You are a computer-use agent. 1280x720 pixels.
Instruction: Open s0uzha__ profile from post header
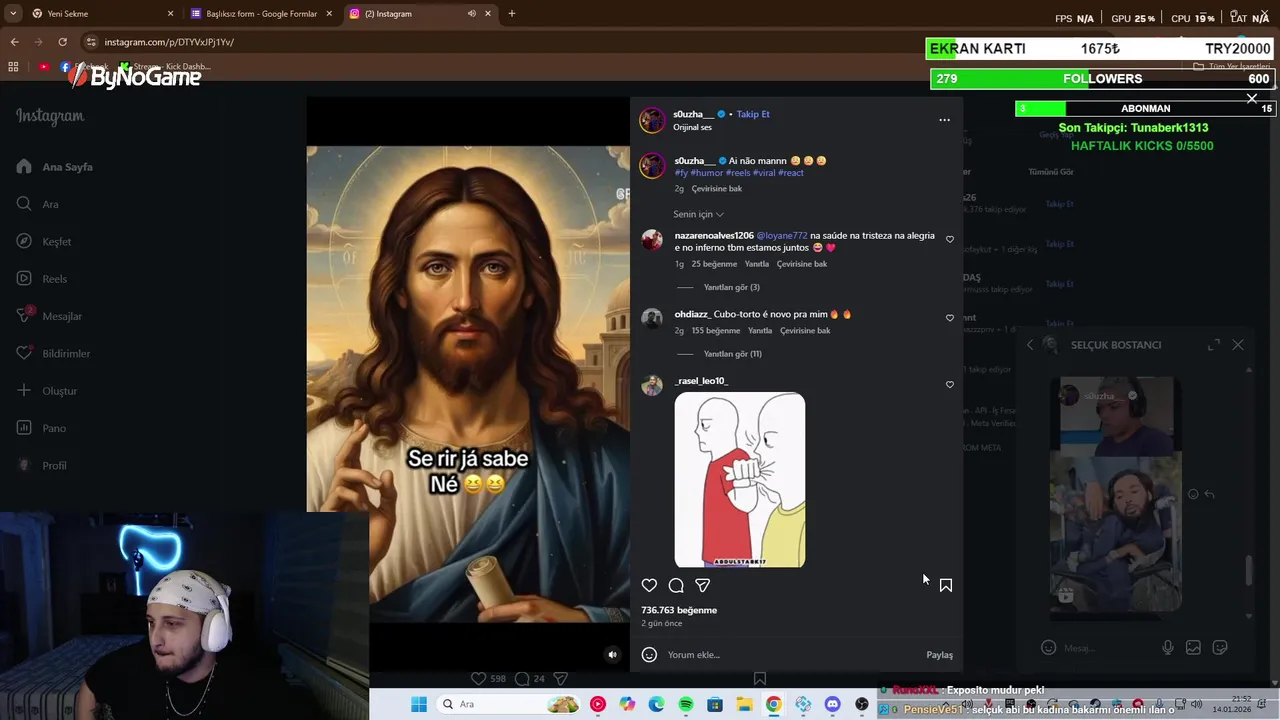point(693,114)
